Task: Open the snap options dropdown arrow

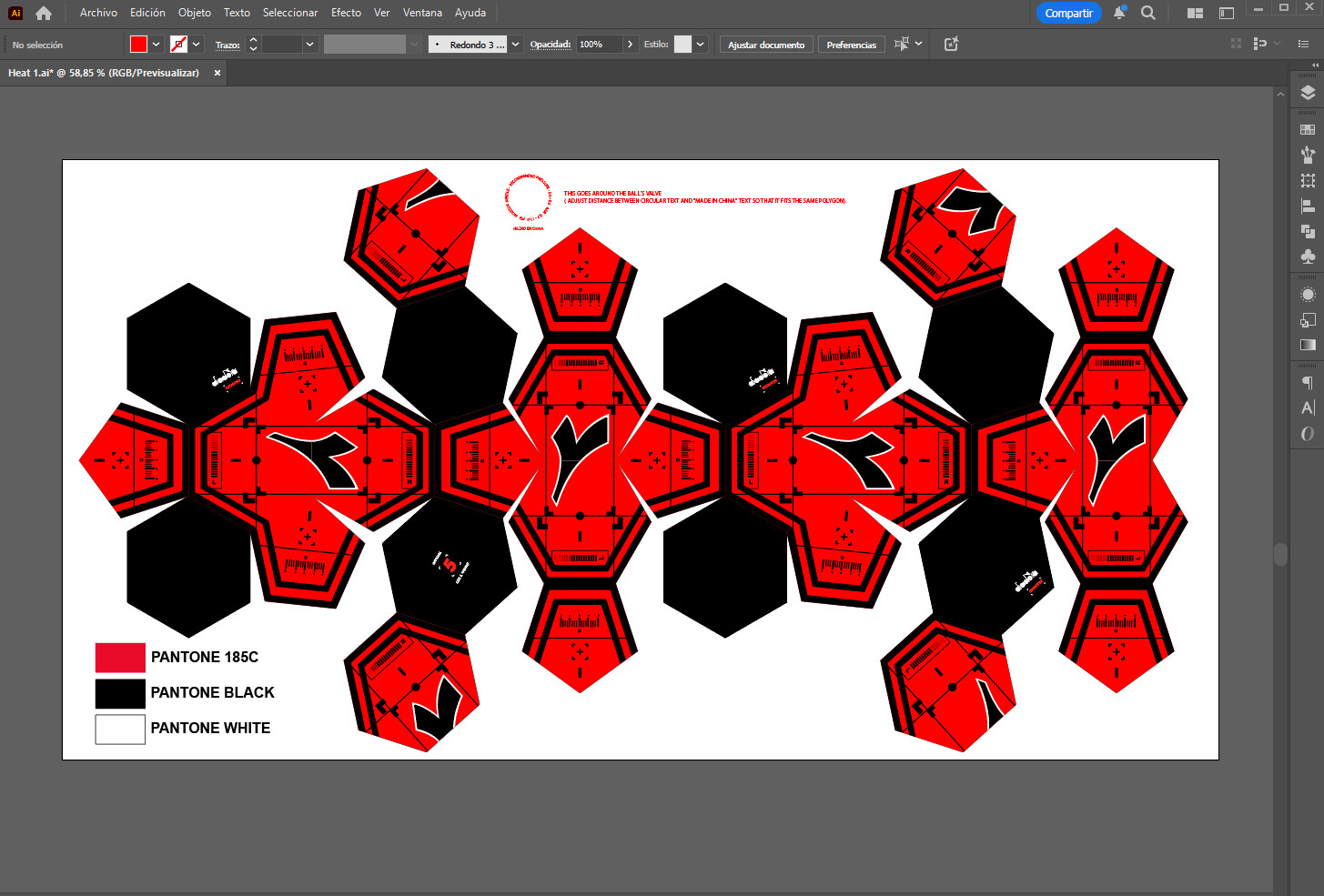Action: [1278, 44]
